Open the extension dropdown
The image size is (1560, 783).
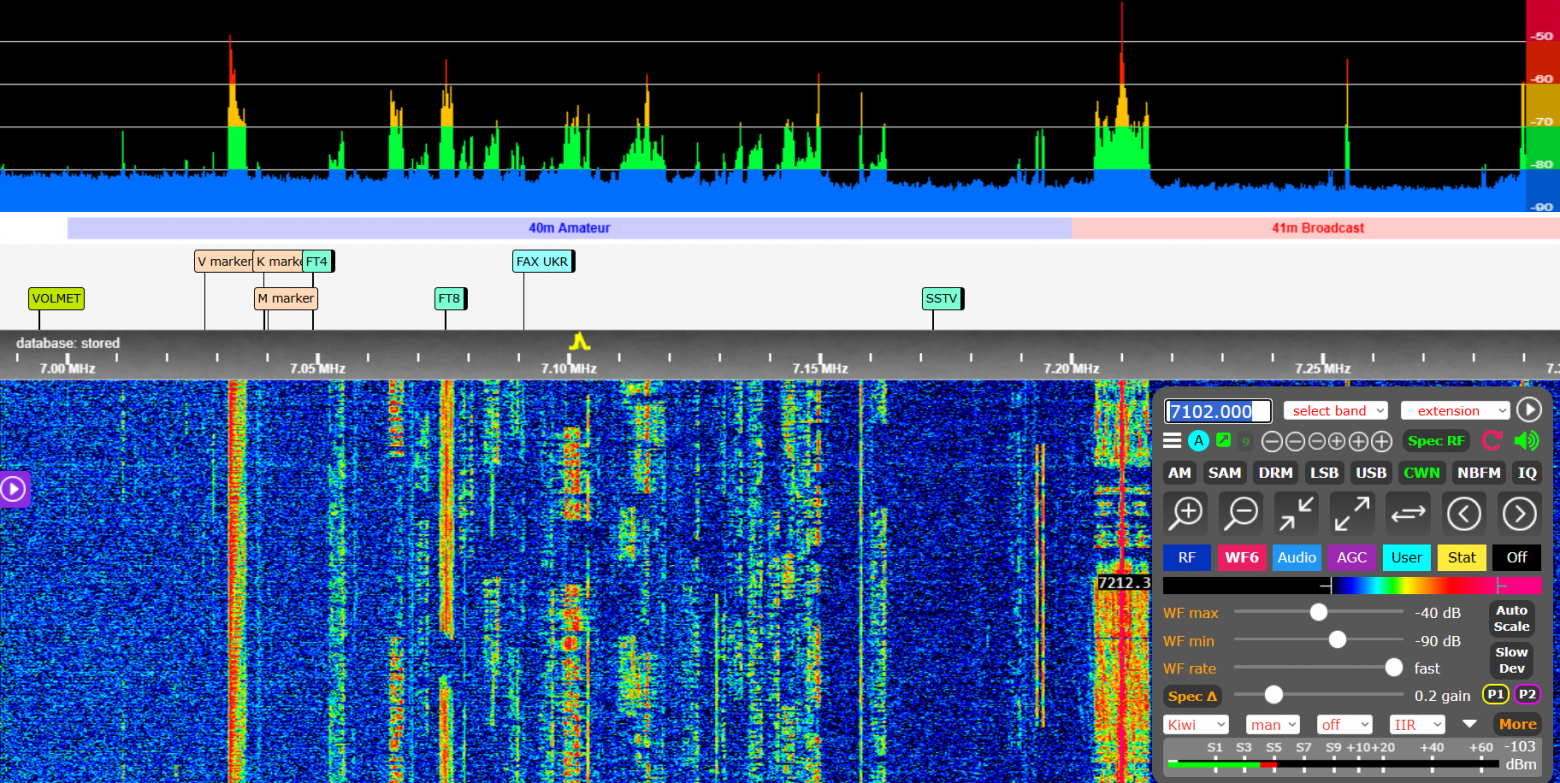coord(1455,410)
